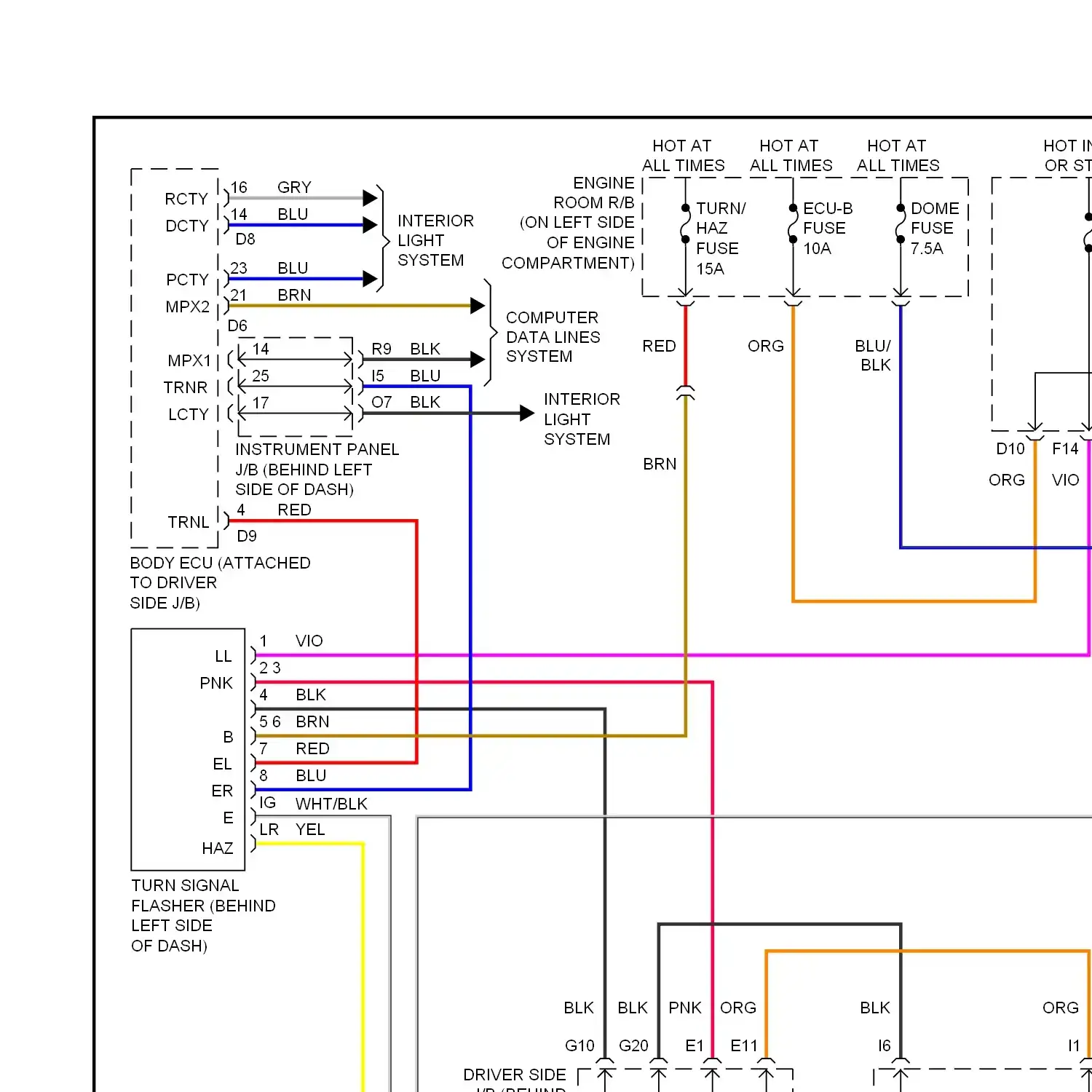This screenshot has height=1092, width=1092.
Task: Select the ORG label under ECU-B fuse
Action: click(x=766, y=346)
